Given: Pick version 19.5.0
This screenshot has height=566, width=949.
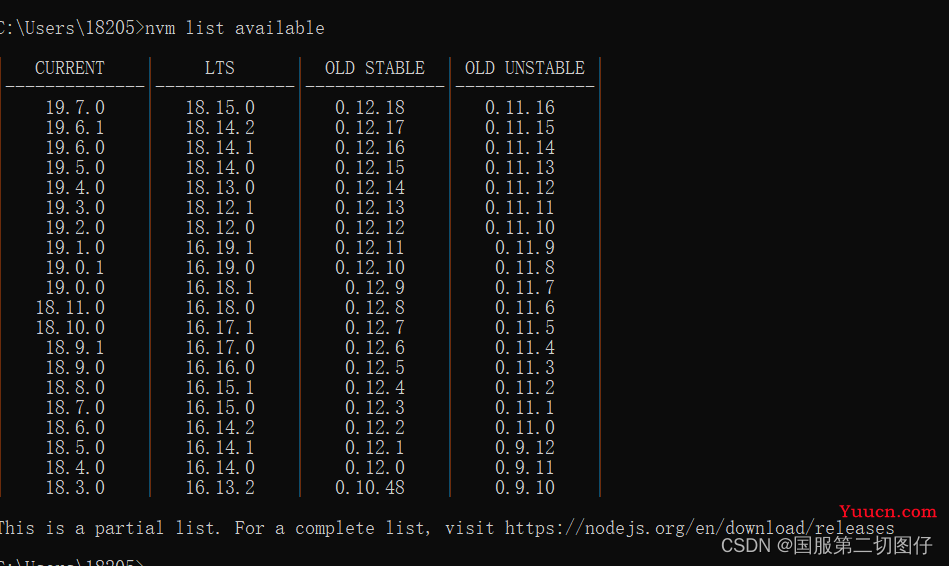Looking at the screenshot, I should [75, 168].
